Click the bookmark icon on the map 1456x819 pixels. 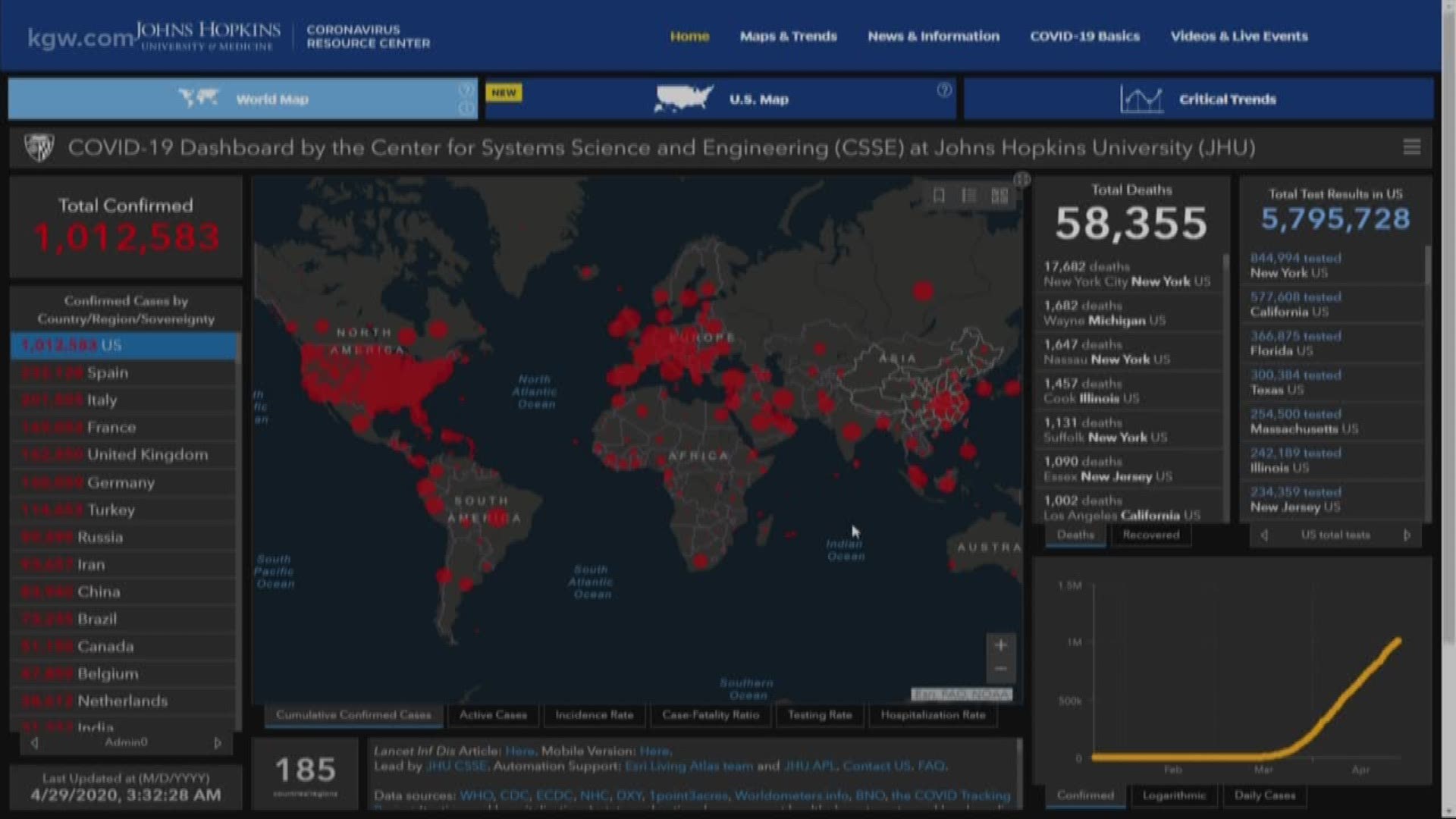point(939,196)
